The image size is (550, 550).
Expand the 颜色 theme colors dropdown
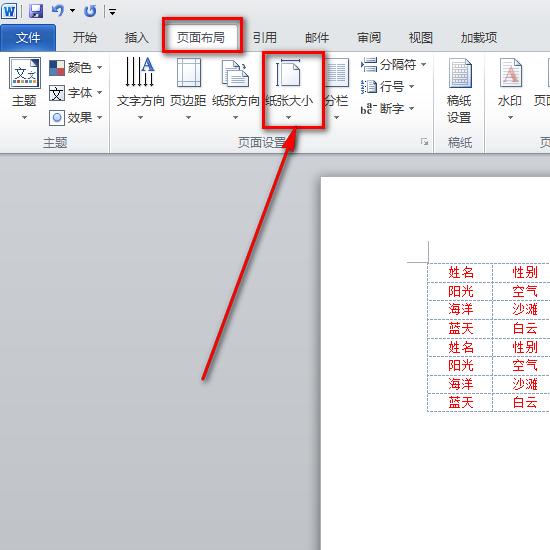[x=76, y=67]
